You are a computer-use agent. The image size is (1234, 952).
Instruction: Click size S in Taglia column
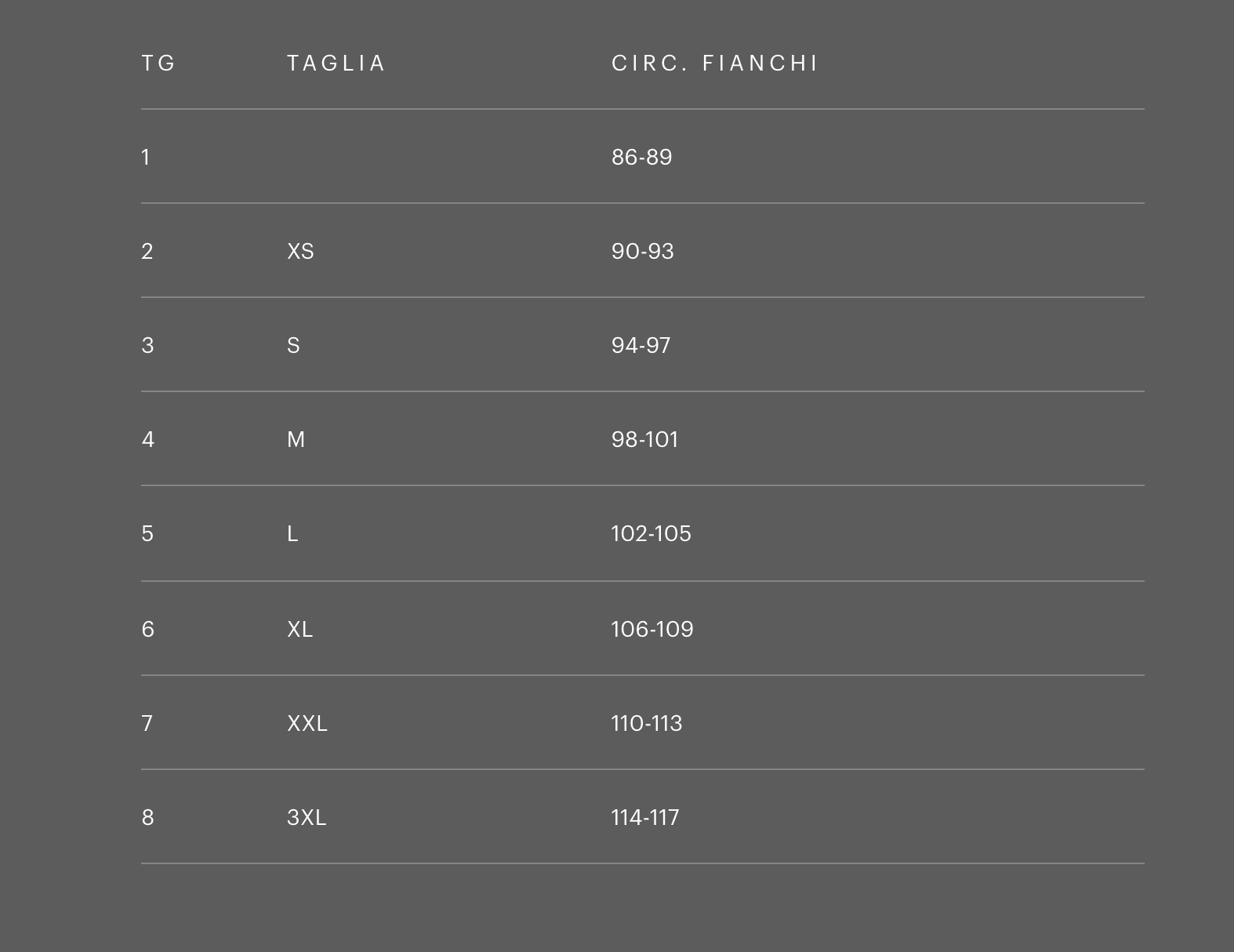point(293,345)
